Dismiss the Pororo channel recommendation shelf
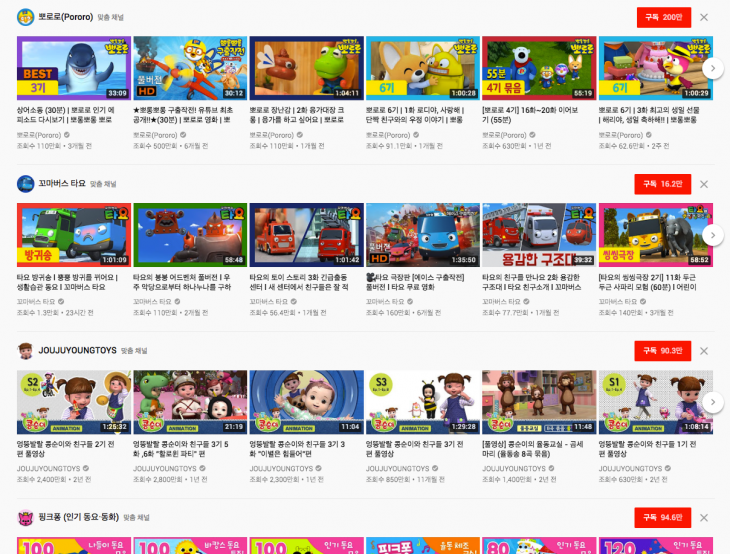Image resolution: width=730 pixels, height=554 pixels. coord(704,17)
